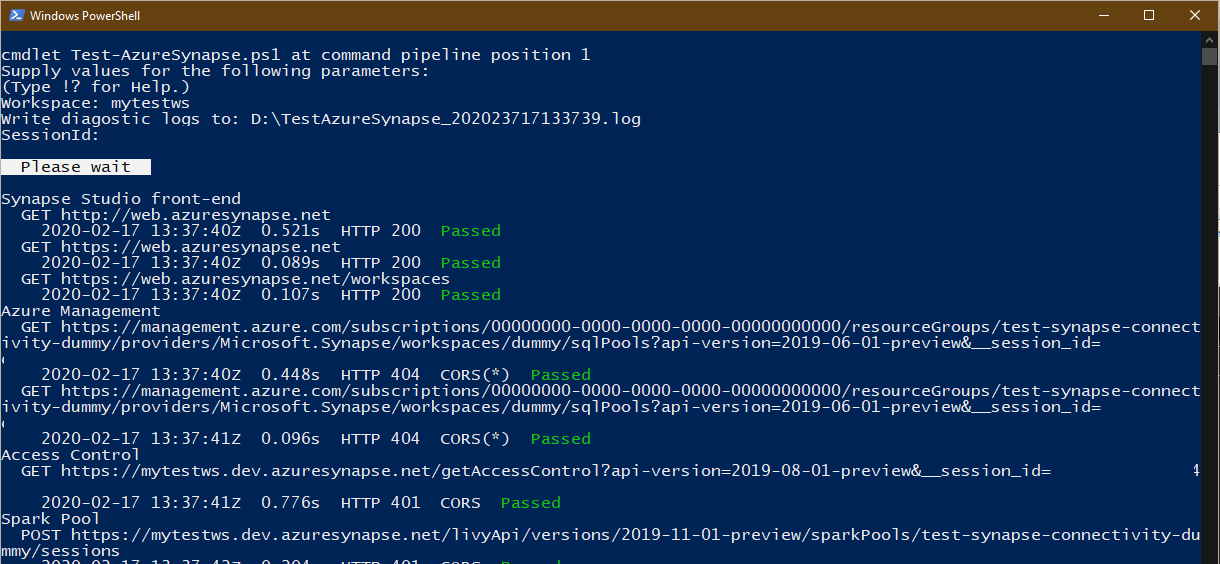
Task: Click the getAccessControl URL line
Action: pos(536,471)
